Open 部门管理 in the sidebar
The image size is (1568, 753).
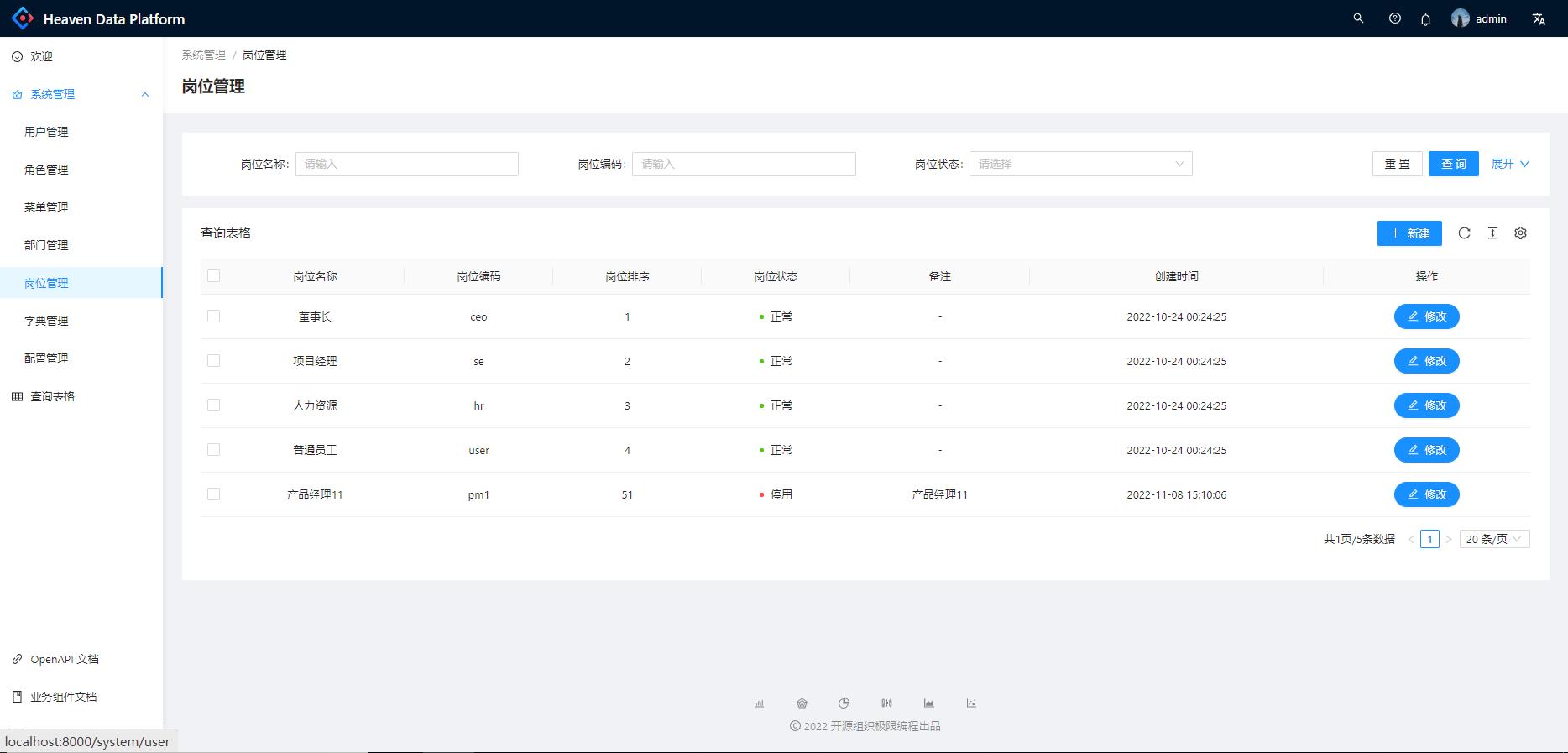(x=81, y=245)
